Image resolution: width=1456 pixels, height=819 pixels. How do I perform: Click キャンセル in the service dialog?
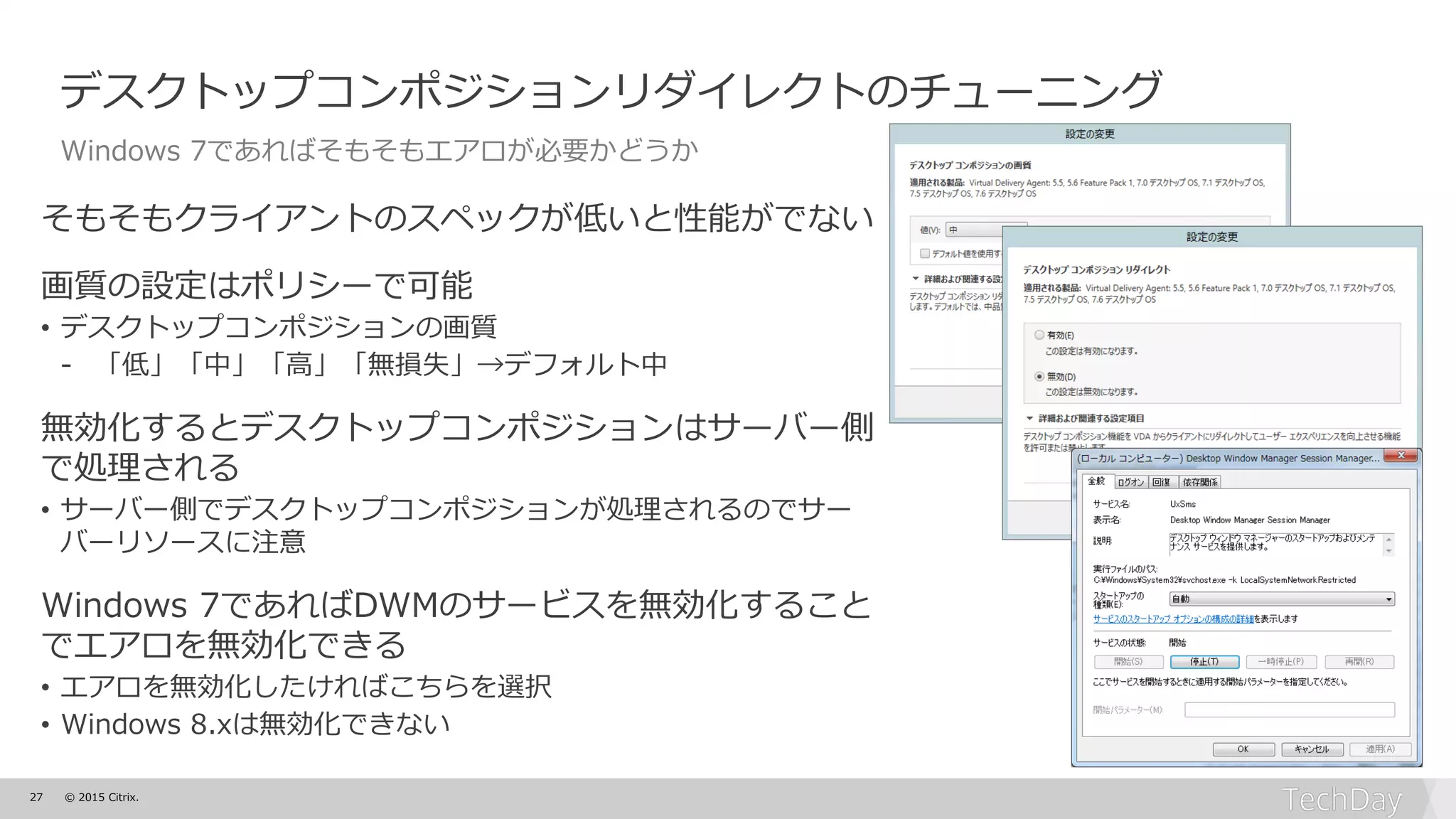click(1312, 749)
